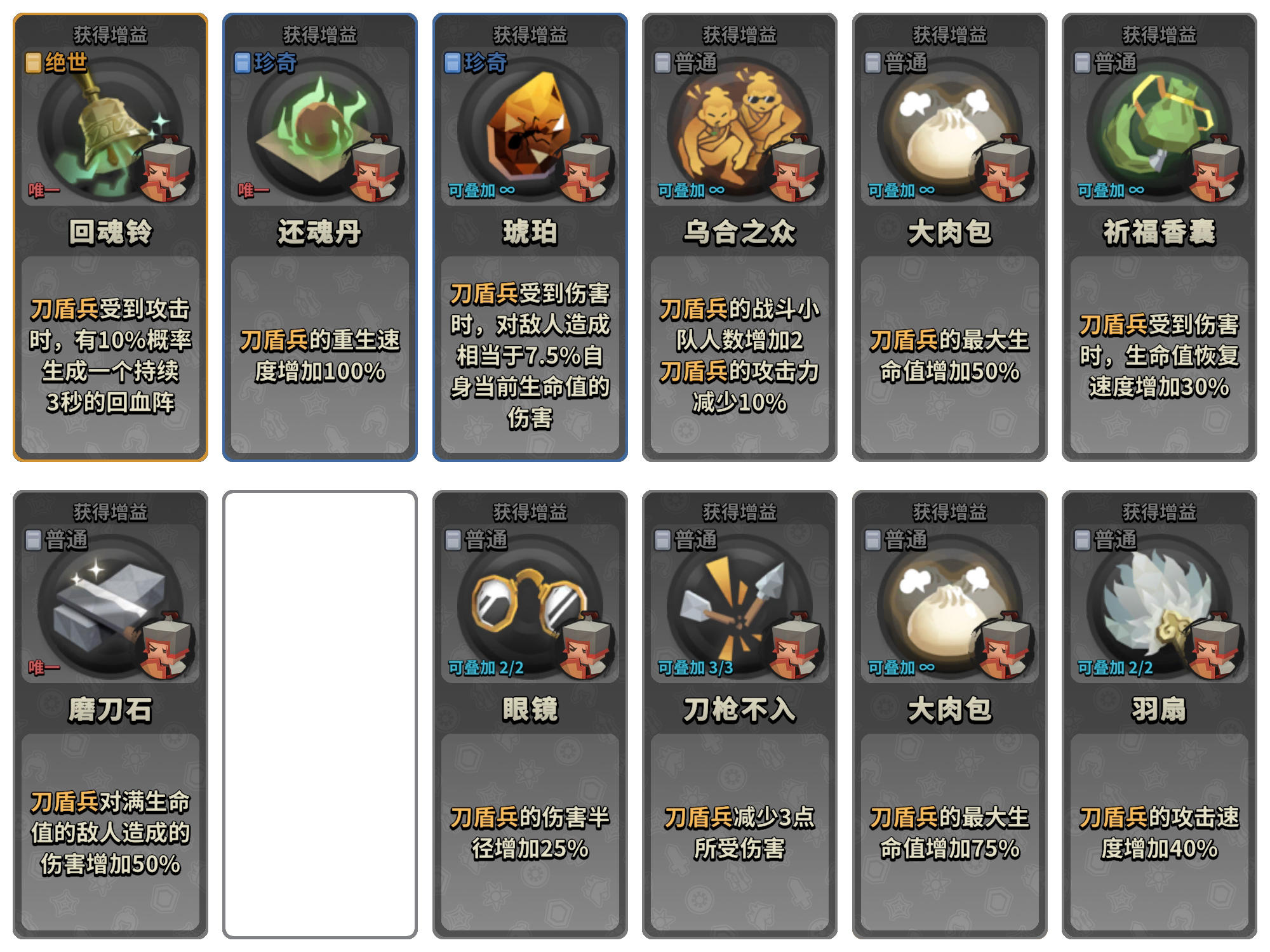
Task: Select the 磨刀石 whetstone icon
Action: pos(110,607)
